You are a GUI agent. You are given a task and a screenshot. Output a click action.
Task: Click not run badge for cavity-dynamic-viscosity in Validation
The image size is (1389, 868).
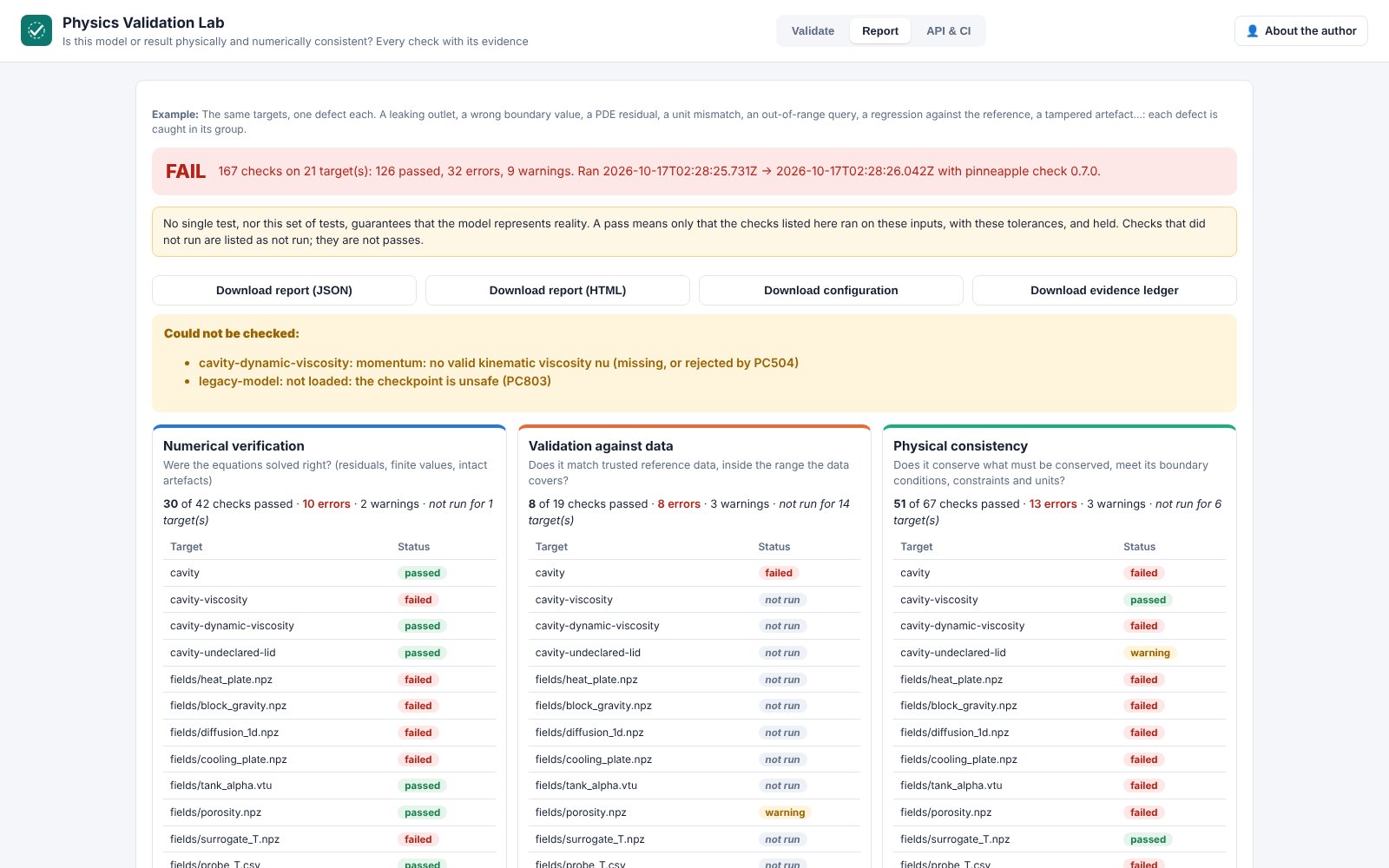tap(782, 626)
